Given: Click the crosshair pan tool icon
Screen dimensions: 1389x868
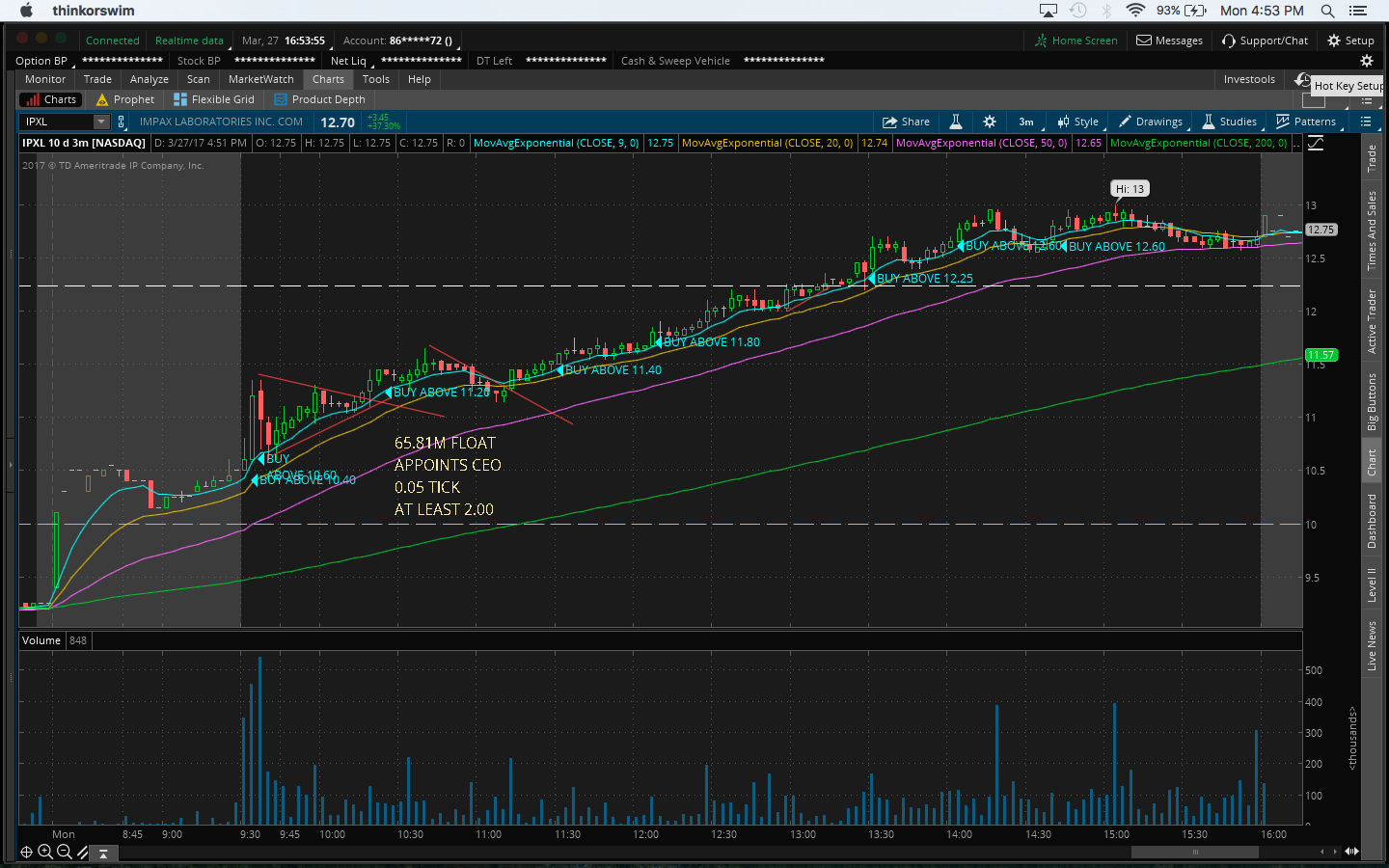Looking at the screenshot, I should point(26,852).
